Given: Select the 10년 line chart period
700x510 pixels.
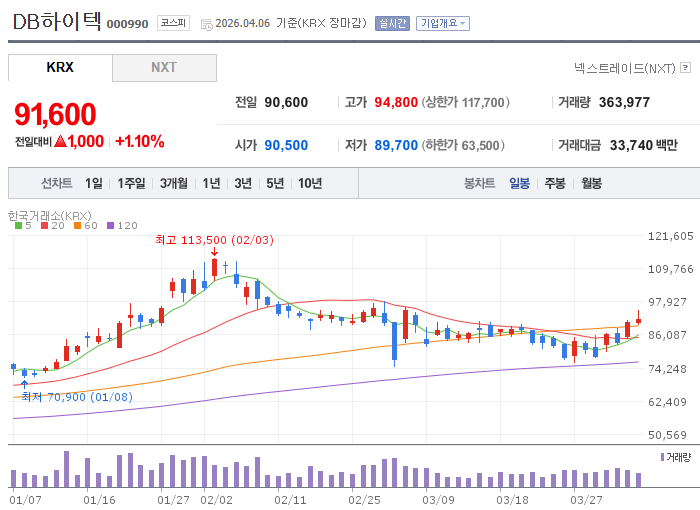Looking at the screenshot, I should point(310,183).
